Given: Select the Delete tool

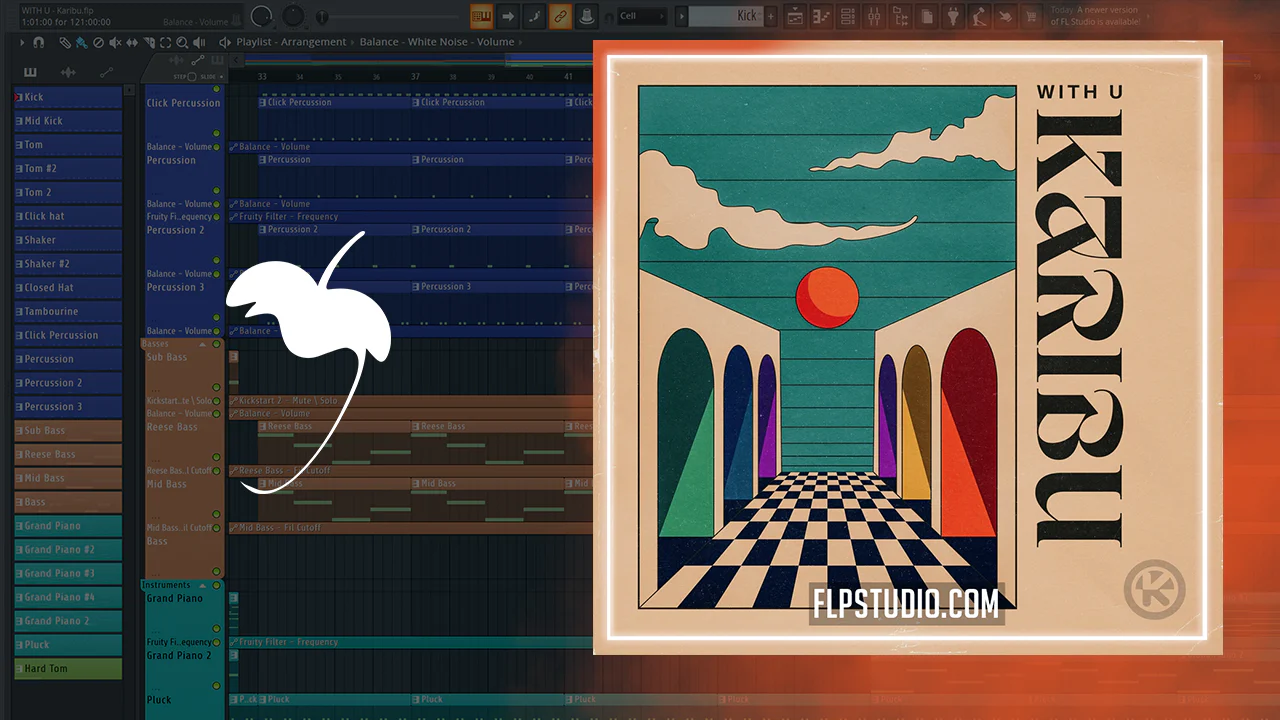Looking at the screenshot, I should point(98,43).
